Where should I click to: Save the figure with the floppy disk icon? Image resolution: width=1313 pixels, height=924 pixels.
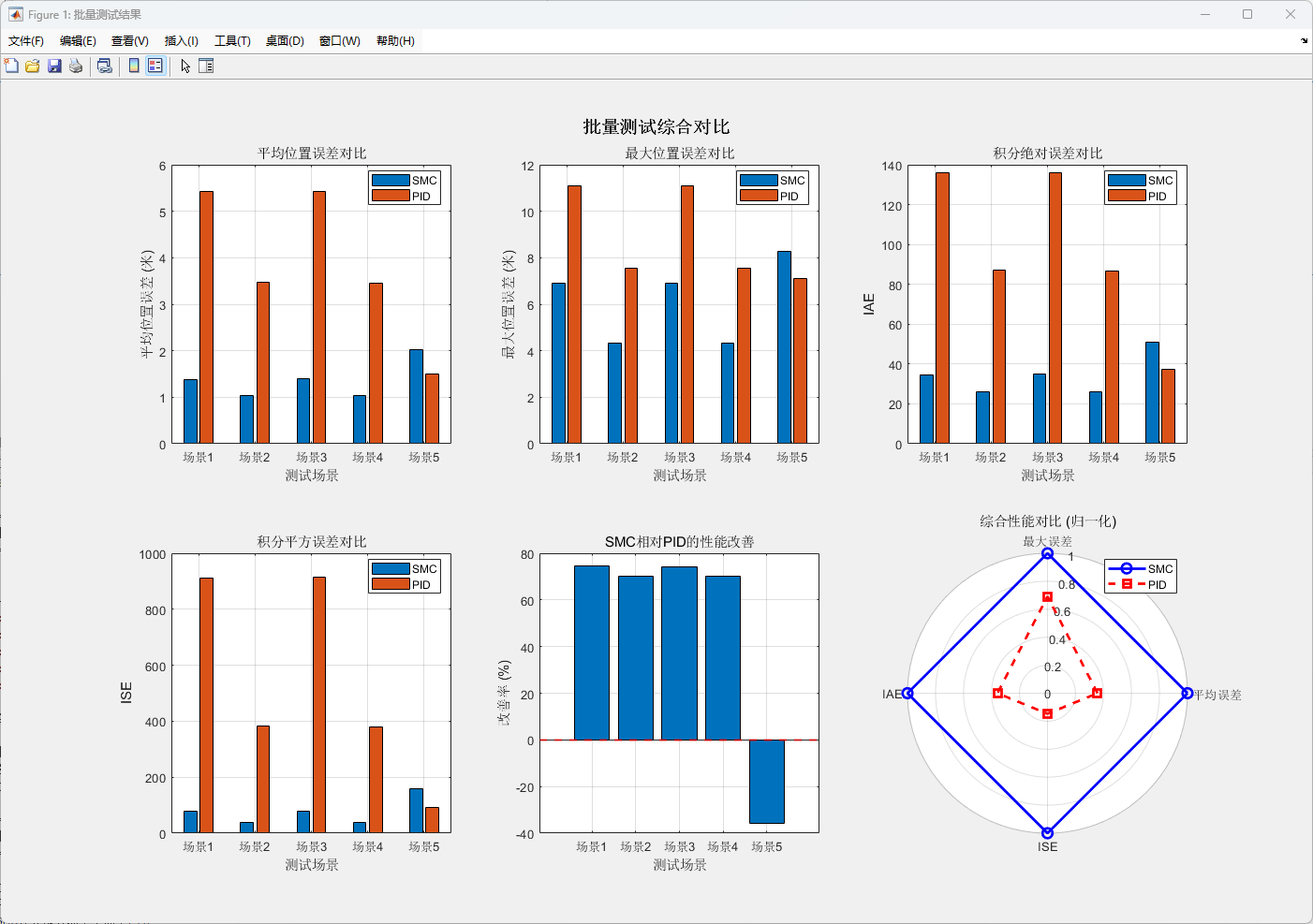(54, 66)
